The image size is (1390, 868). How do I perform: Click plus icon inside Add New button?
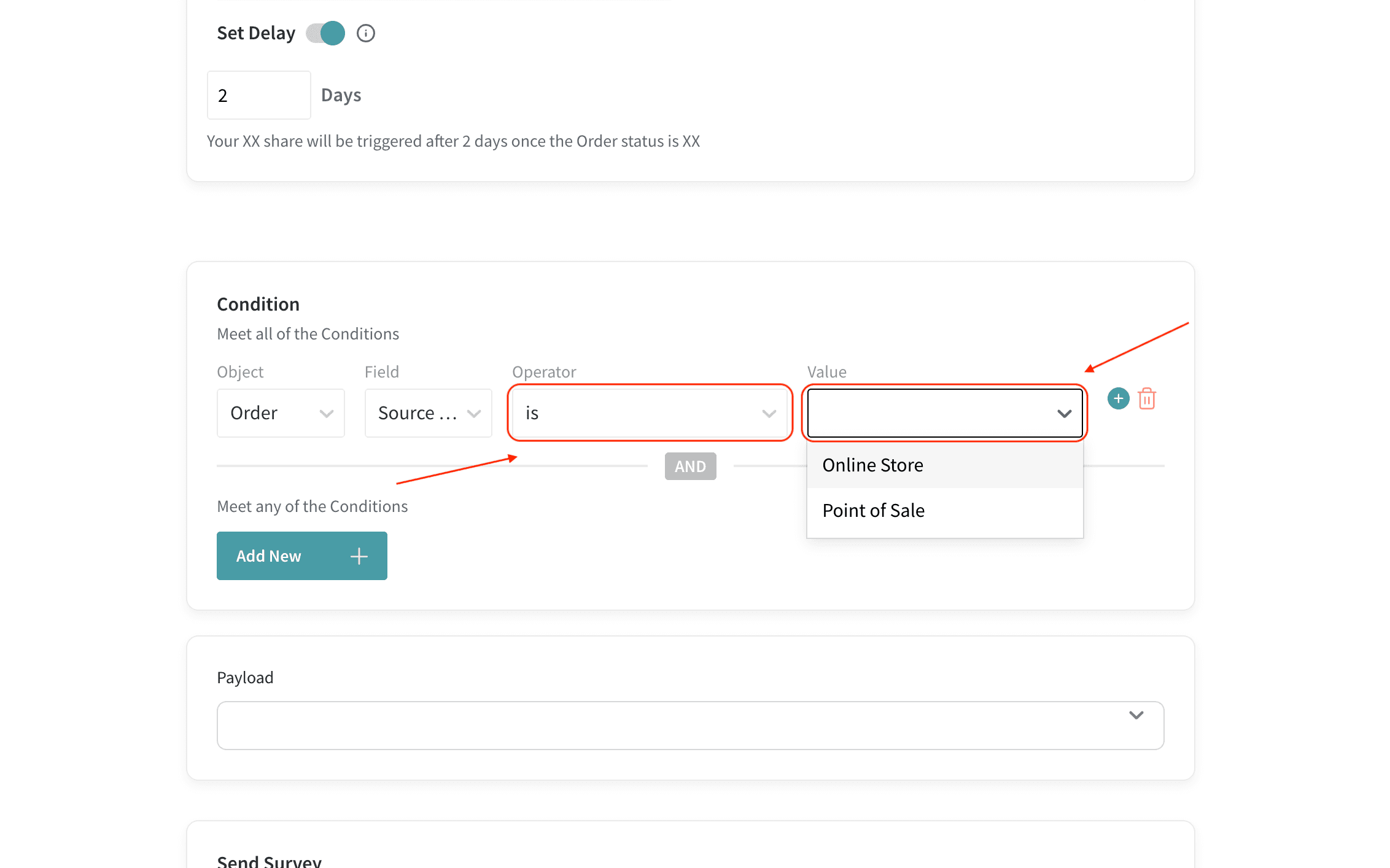pos(359,556)
